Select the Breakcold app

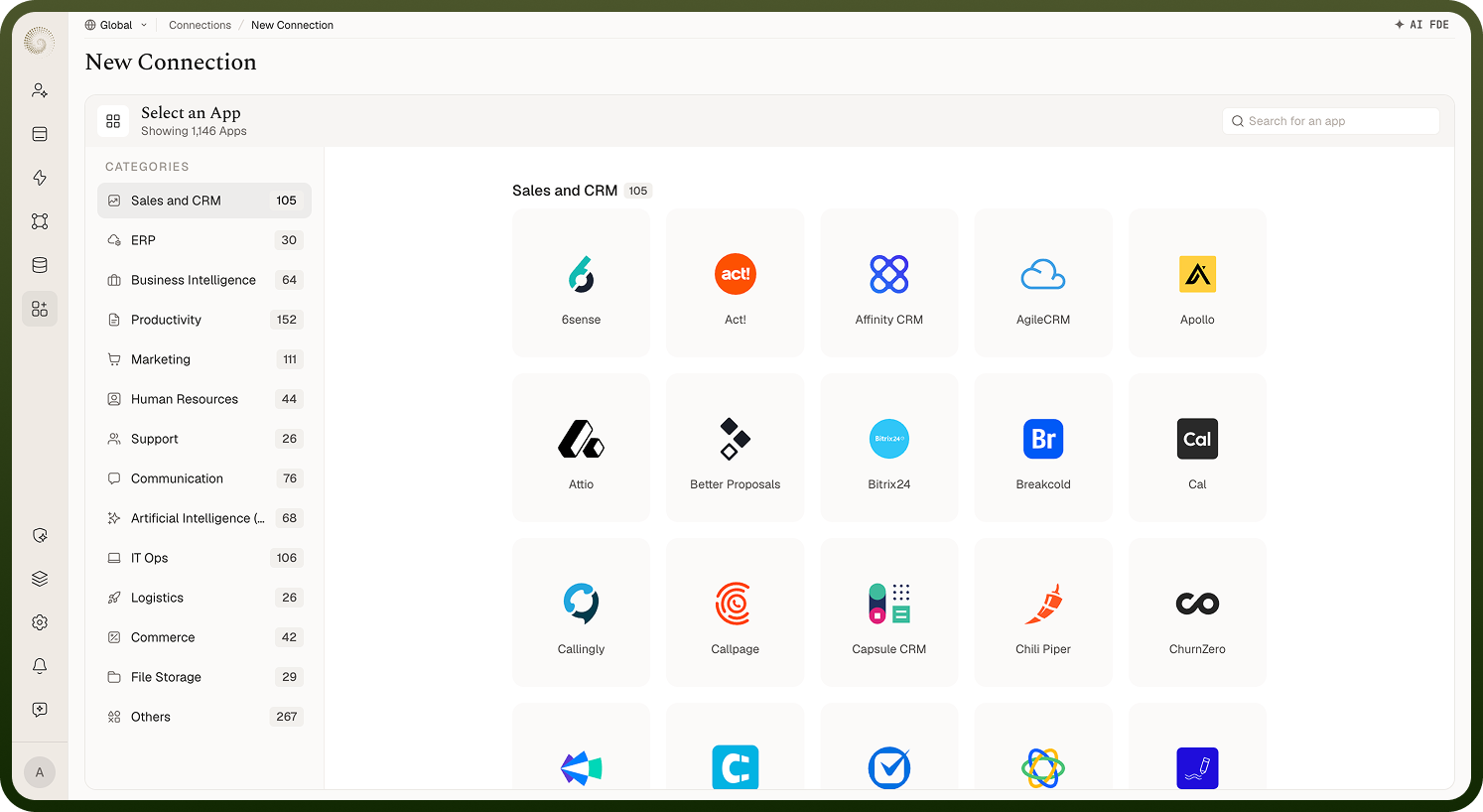tap(1043, 448)
